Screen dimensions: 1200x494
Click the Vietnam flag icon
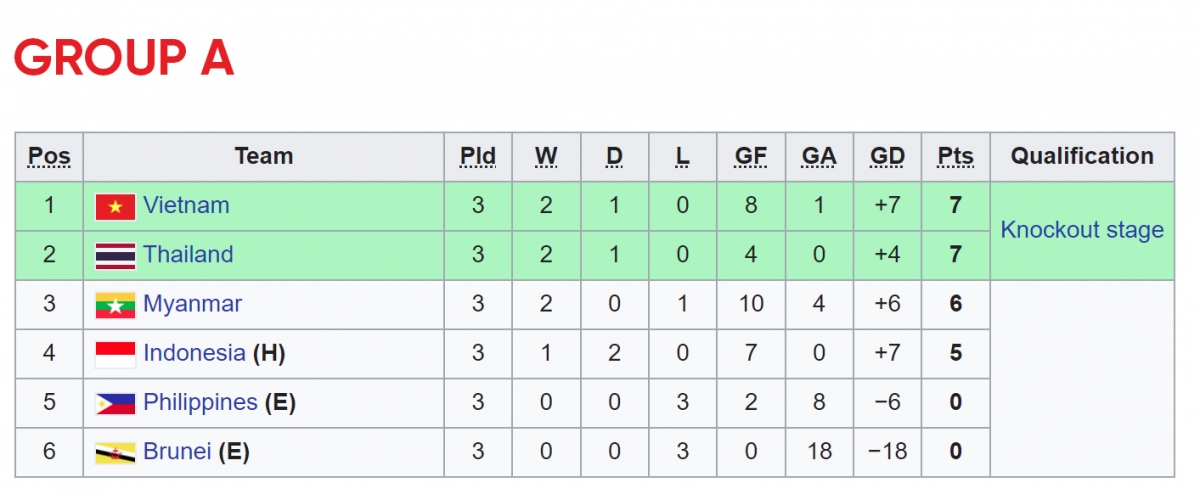pyautogui.click(x=115, y=207)
